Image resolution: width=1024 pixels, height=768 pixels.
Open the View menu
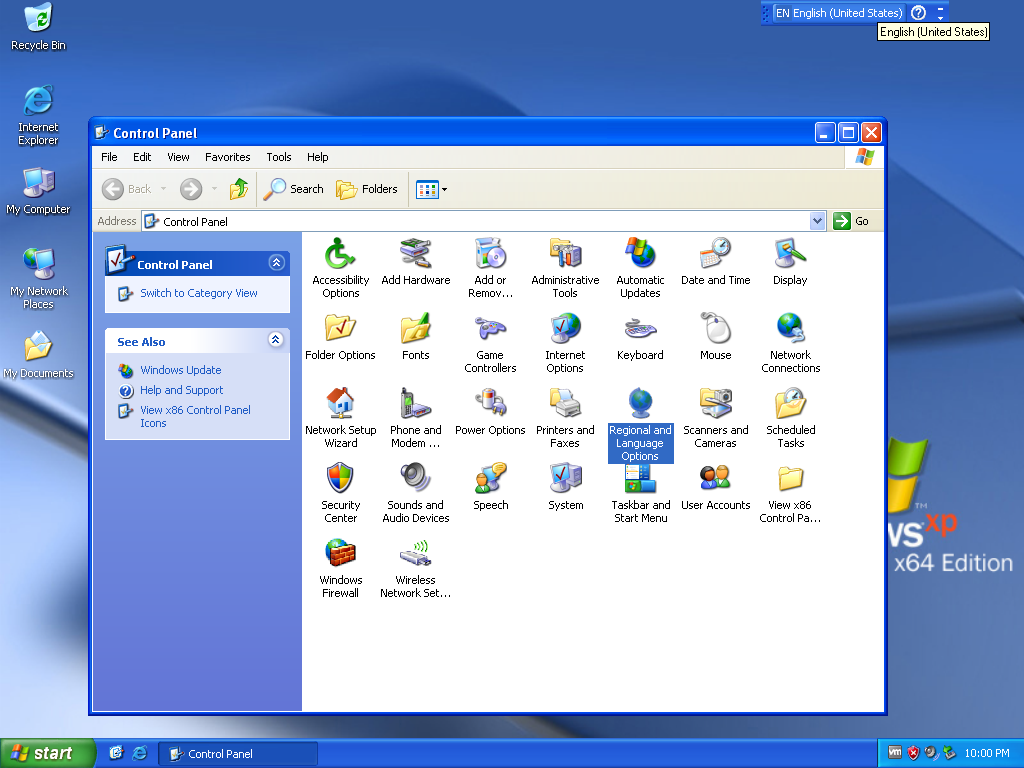pyautogui.click(x=178, y=157)
